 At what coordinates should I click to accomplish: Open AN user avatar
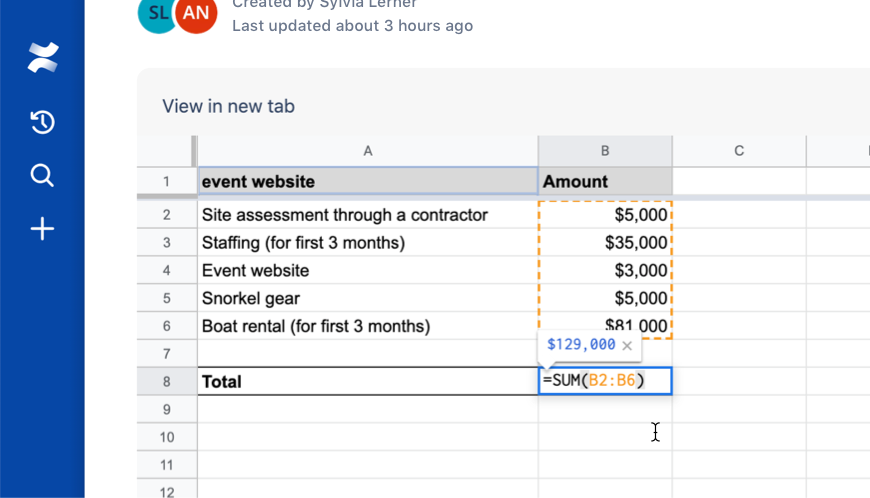196,13
